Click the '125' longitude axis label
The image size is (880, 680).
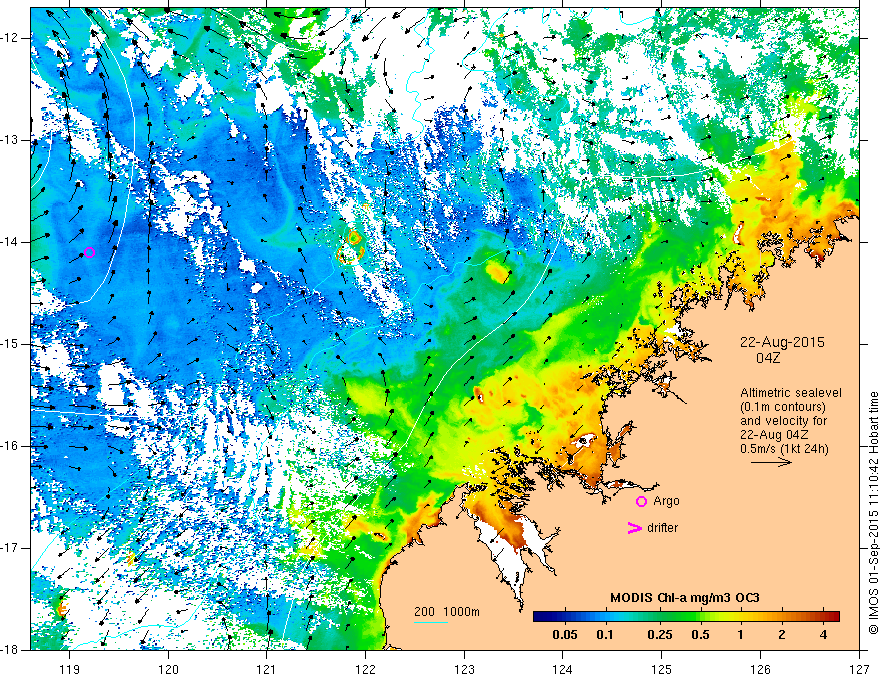[662, 670]
